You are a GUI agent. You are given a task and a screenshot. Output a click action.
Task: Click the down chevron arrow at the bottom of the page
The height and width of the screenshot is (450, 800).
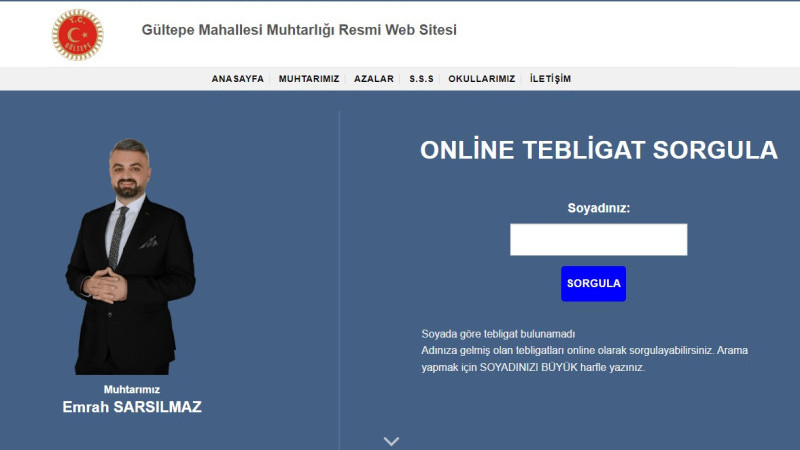[391, 441]
